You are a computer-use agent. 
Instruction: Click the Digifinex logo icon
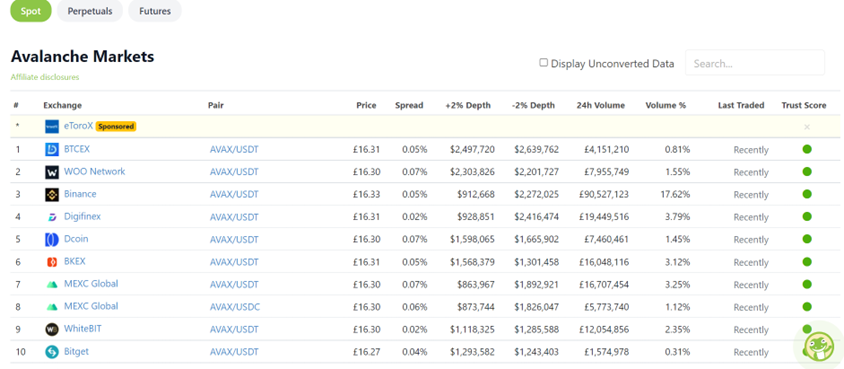click(52, 217)
